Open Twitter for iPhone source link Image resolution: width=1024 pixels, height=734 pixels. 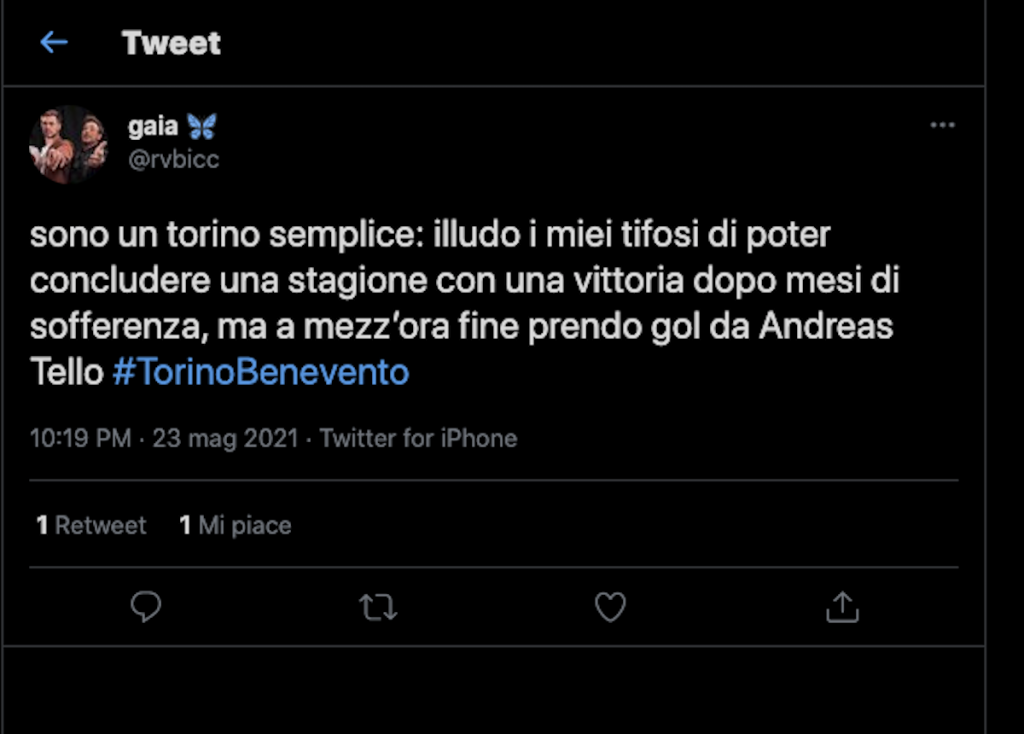pos(418,438)
